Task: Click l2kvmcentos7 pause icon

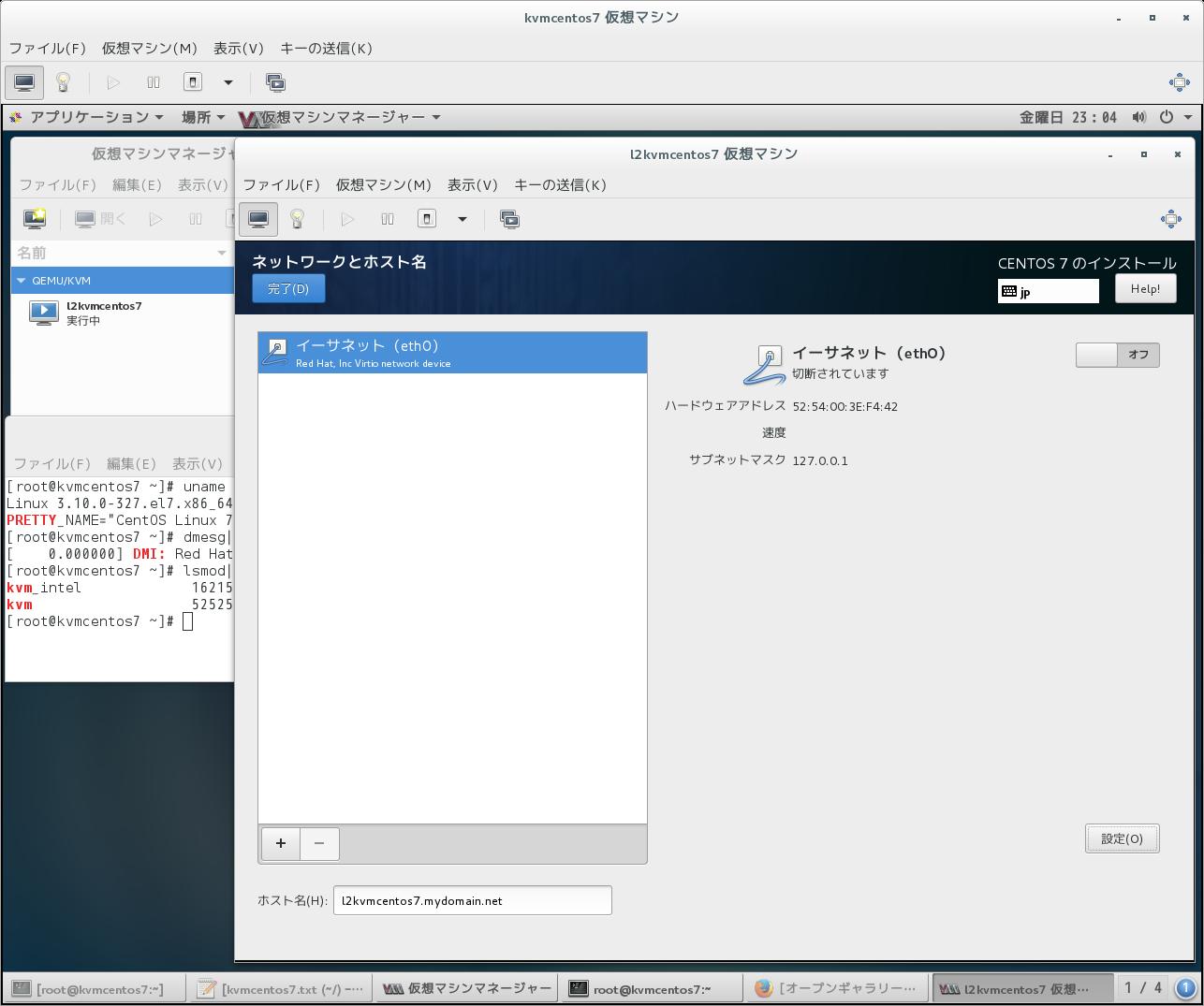Action: pyautogui.click(x=388, y=219)
